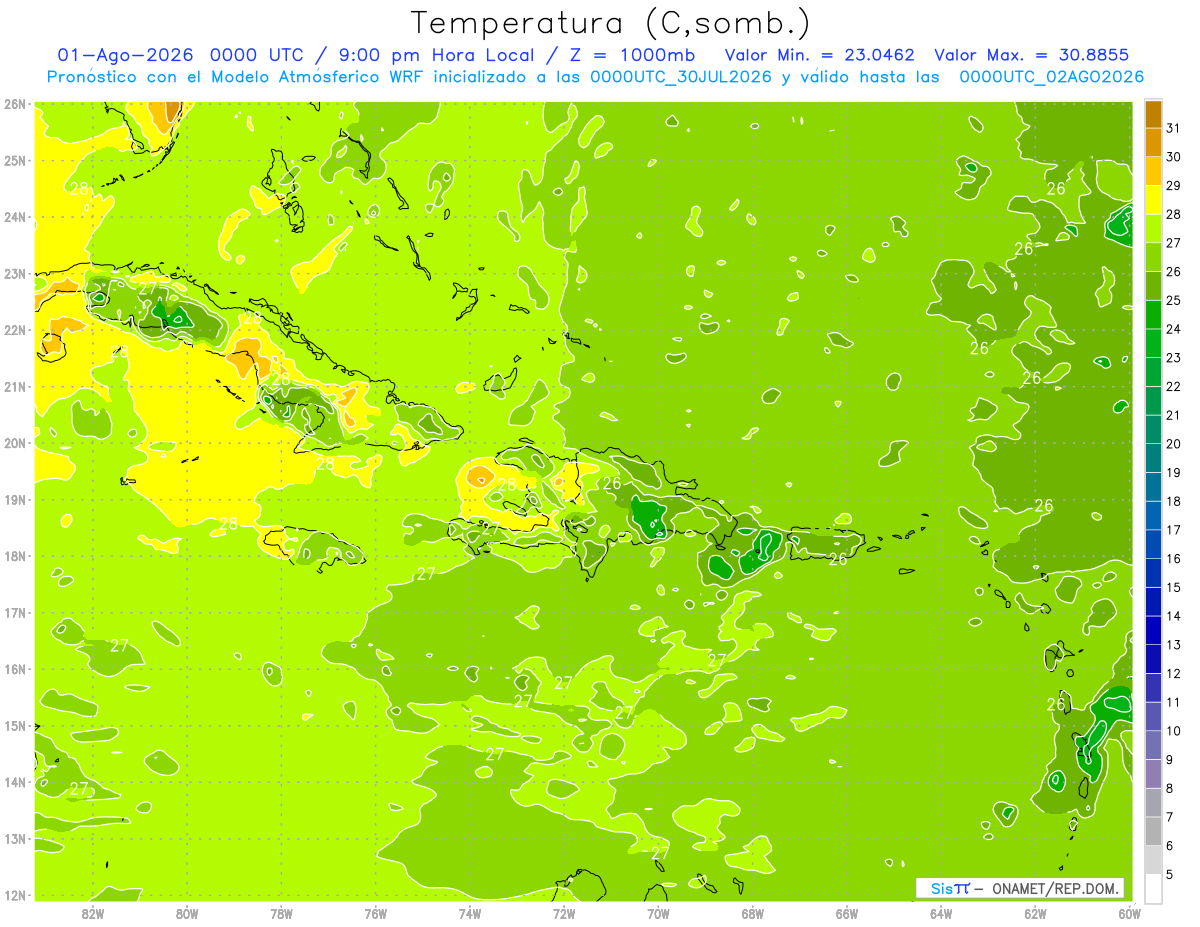Screen dimensions: 1200x927
Task: Click the 13N latitude axis label
Action: (x=15, y=838)
